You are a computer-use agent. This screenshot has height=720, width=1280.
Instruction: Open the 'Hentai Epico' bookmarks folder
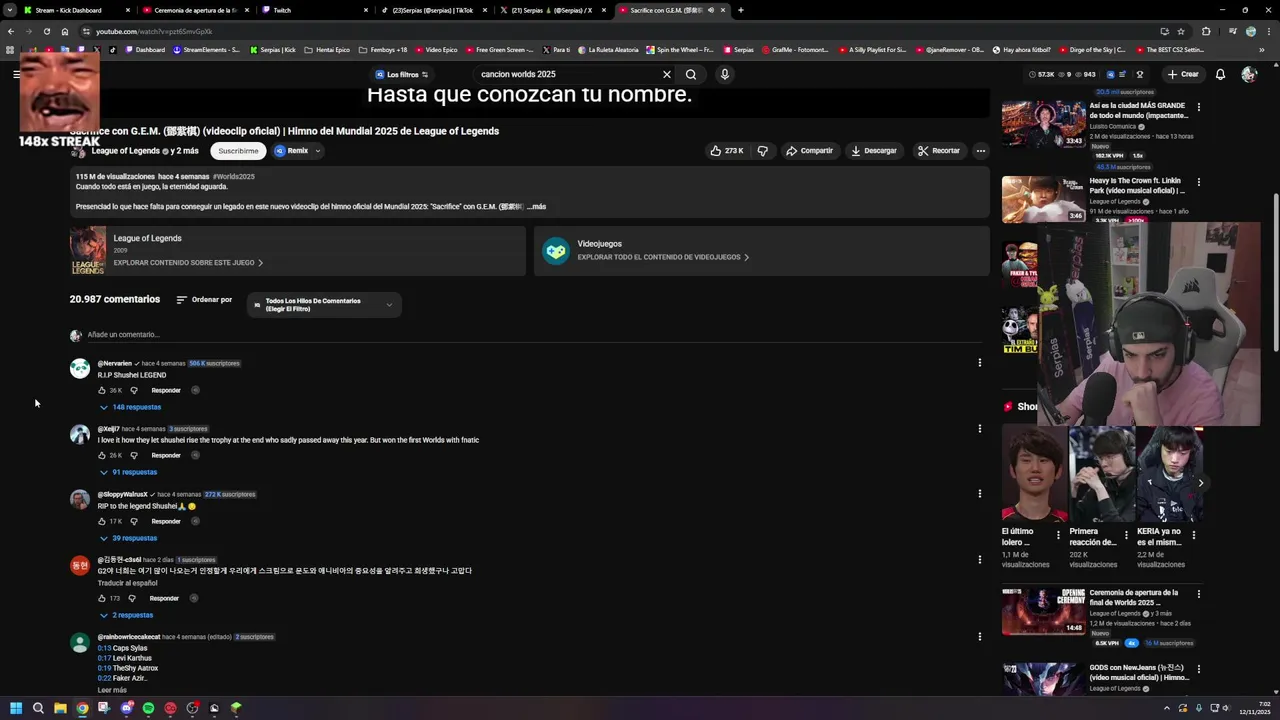327,49
